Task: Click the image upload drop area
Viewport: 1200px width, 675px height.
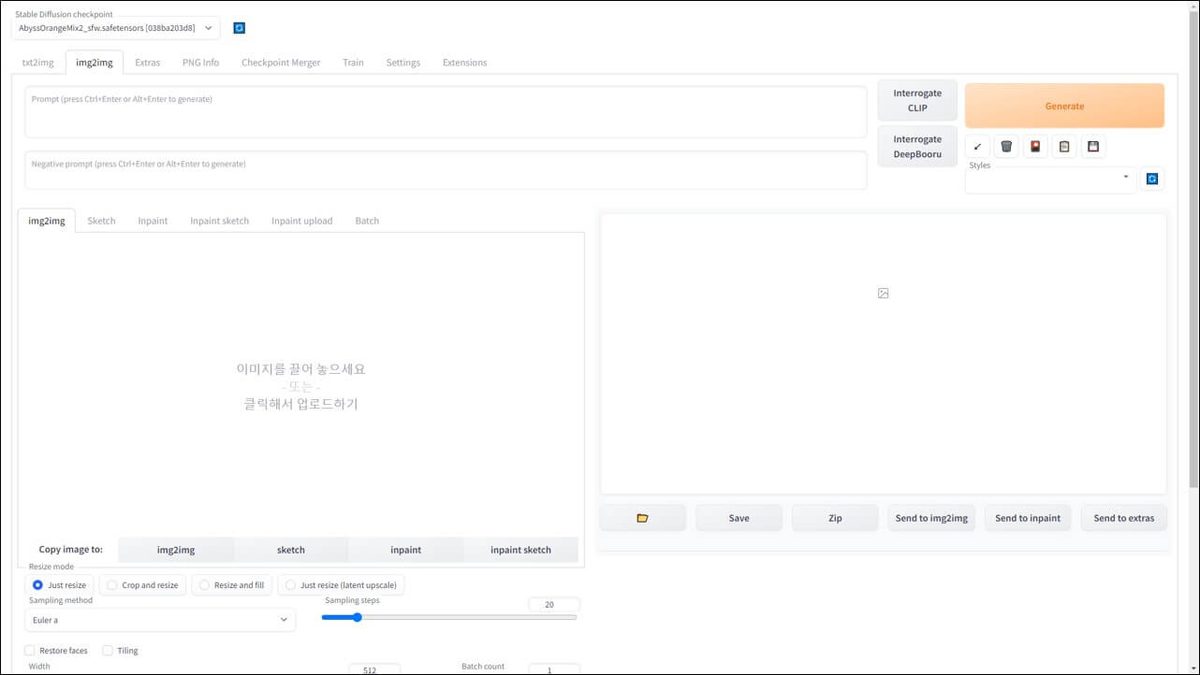Action: [x=301, y=386]
